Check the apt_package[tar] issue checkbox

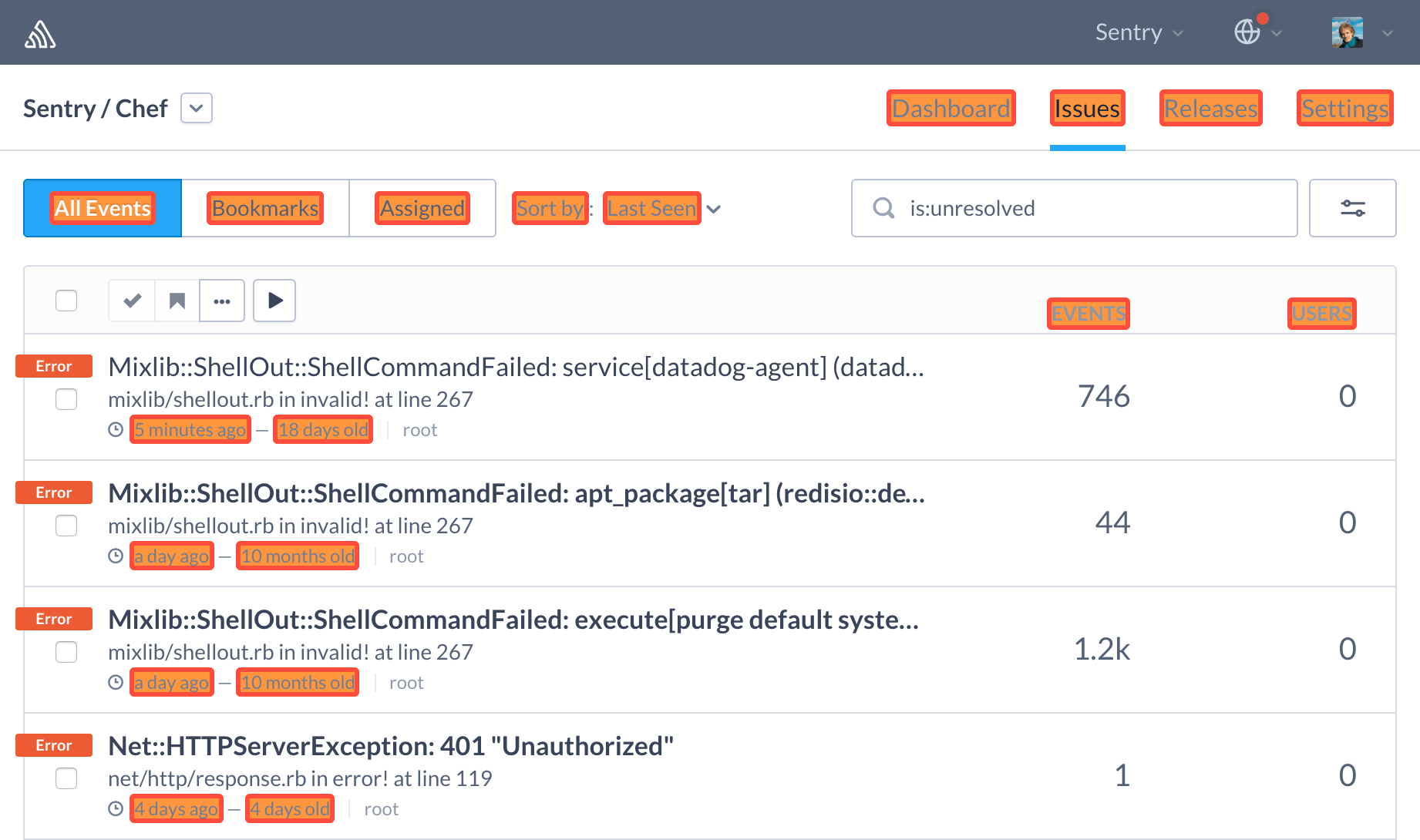coord(66,526)
